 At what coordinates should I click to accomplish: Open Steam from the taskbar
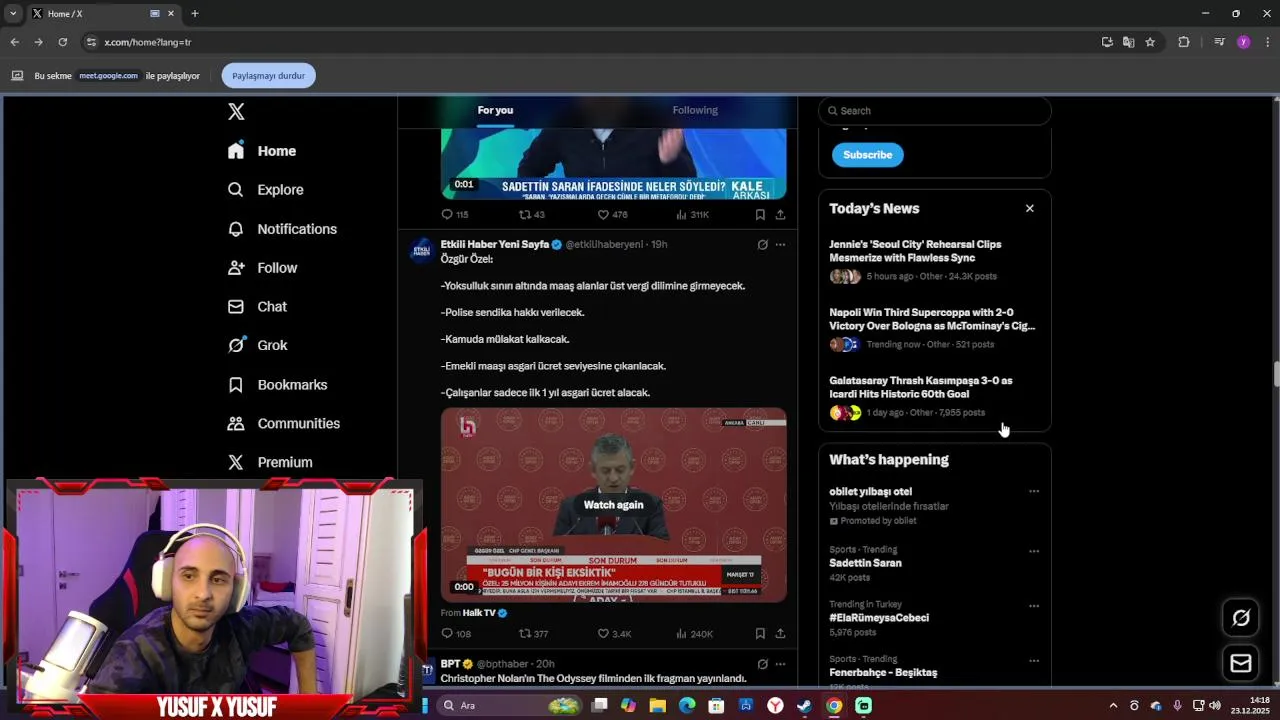pos(804,706)
